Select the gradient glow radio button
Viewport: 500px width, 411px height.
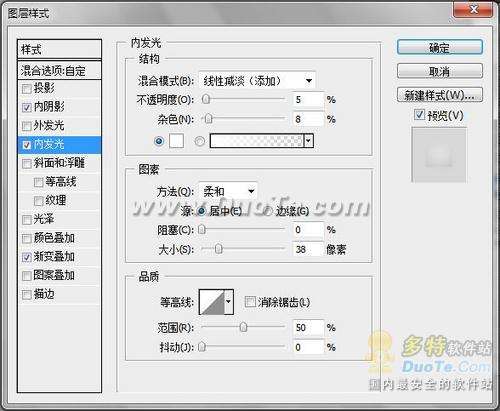click(200, 141)
